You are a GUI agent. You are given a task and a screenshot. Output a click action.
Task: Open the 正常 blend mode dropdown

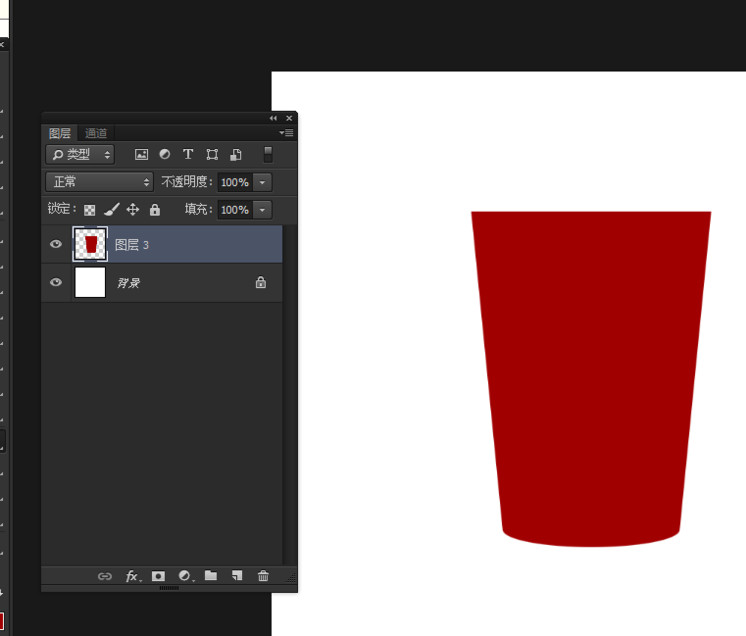(x=99, y=182)
